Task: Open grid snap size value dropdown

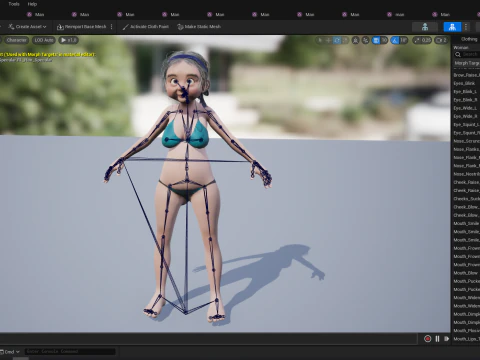Action: (x=384, y=40)
